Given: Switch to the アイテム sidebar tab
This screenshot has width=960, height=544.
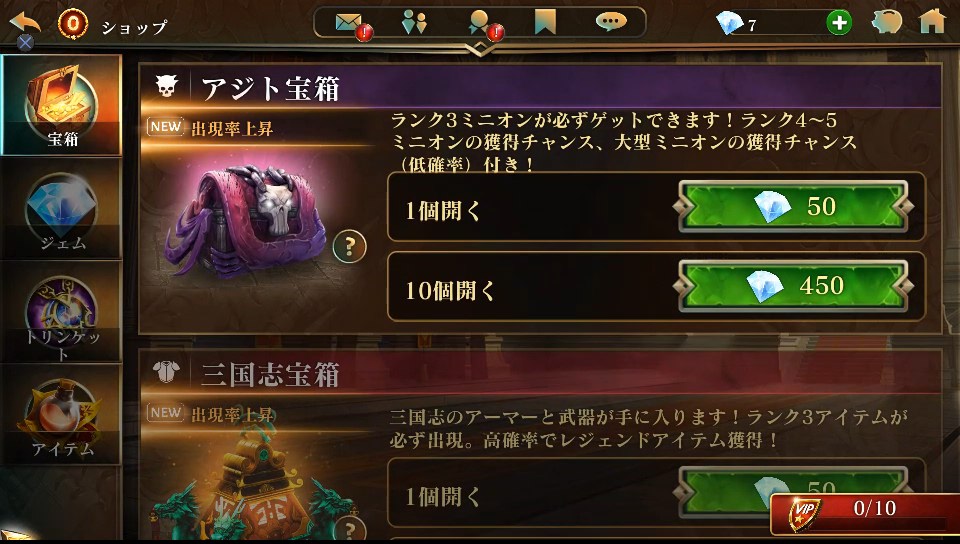Looking at the screenshot, I should click(61, 415).
